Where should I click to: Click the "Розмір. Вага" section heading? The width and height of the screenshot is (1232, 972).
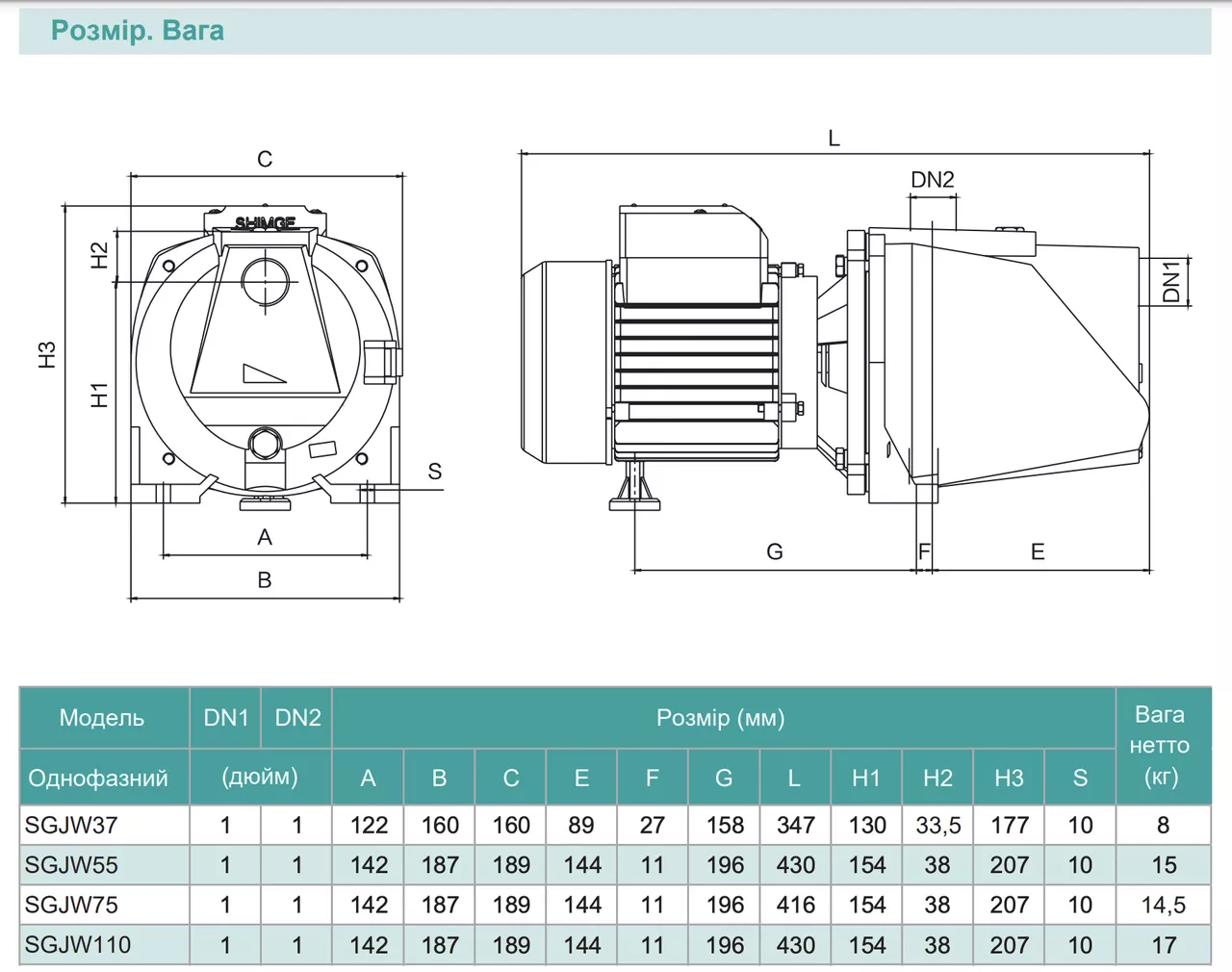click(138, 31)
